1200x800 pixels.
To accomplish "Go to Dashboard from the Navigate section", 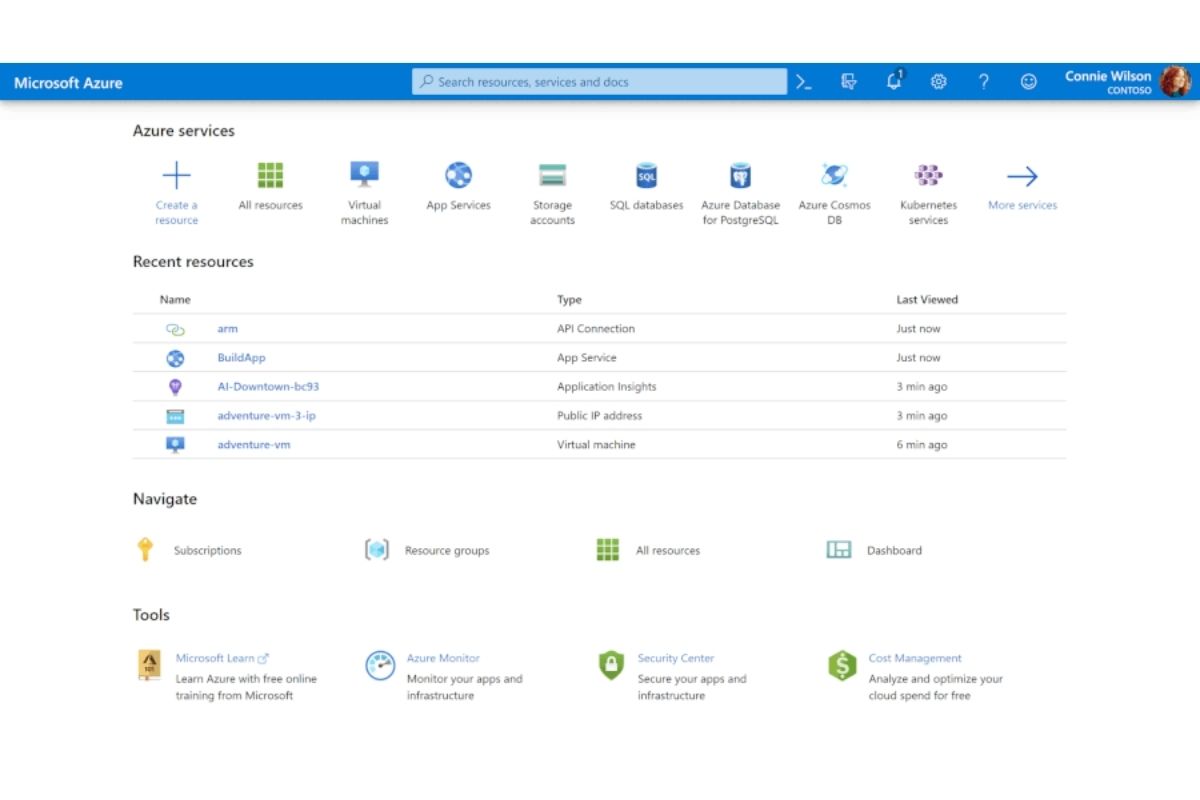I will point(894,550).
